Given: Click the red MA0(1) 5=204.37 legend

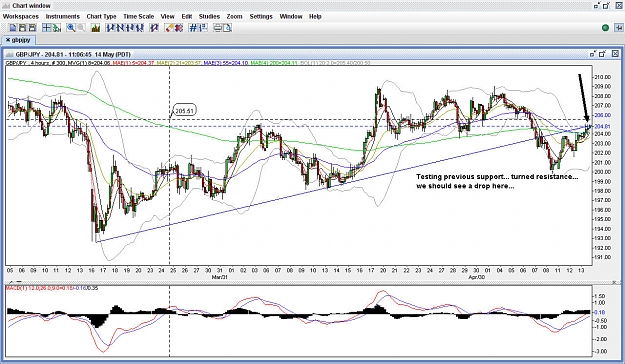Looking at the screenshot, I should (x=133, y=63).
